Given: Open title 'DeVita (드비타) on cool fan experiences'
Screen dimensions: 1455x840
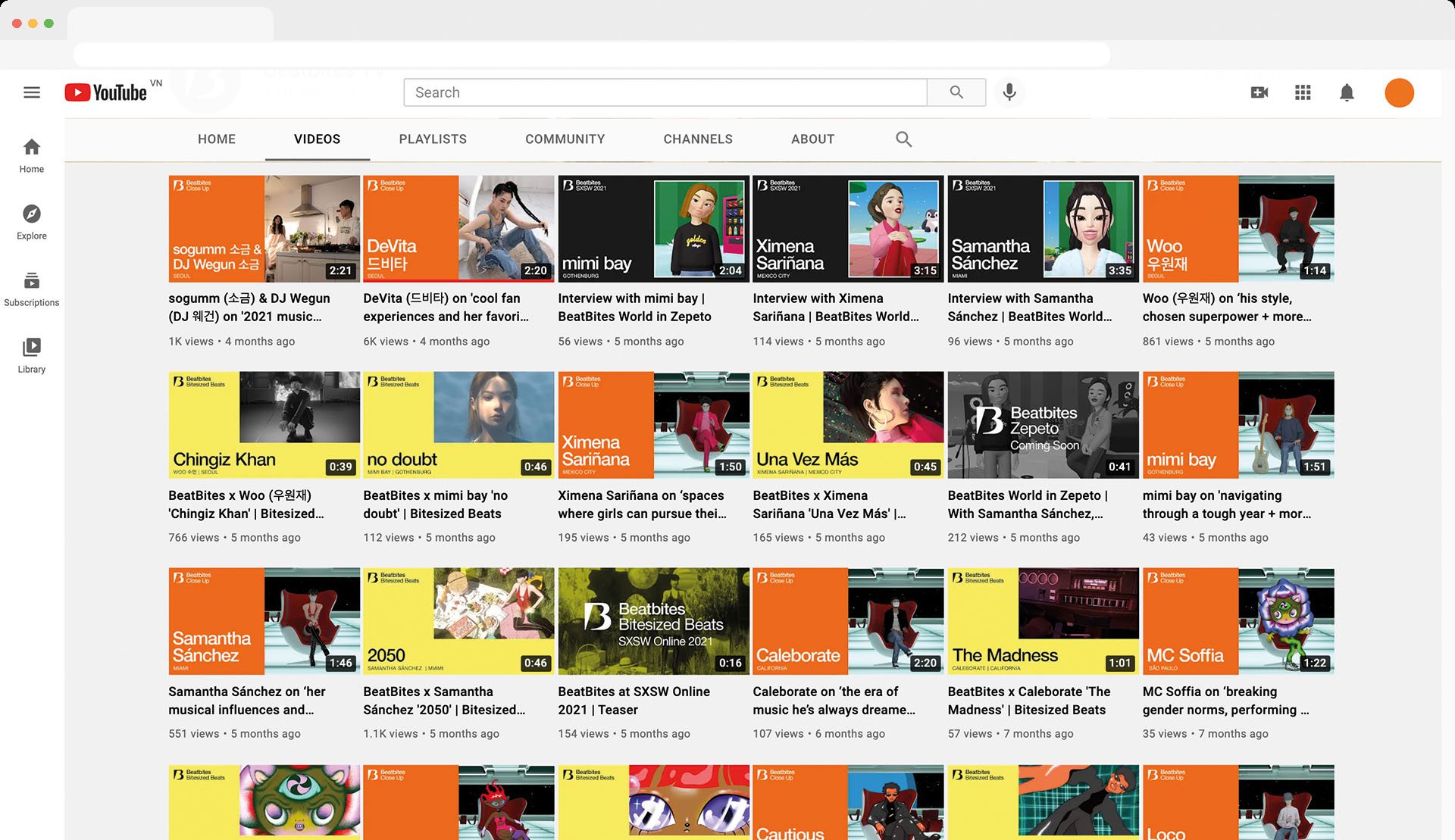Looking at the screenshot, I should pos(446,308).
